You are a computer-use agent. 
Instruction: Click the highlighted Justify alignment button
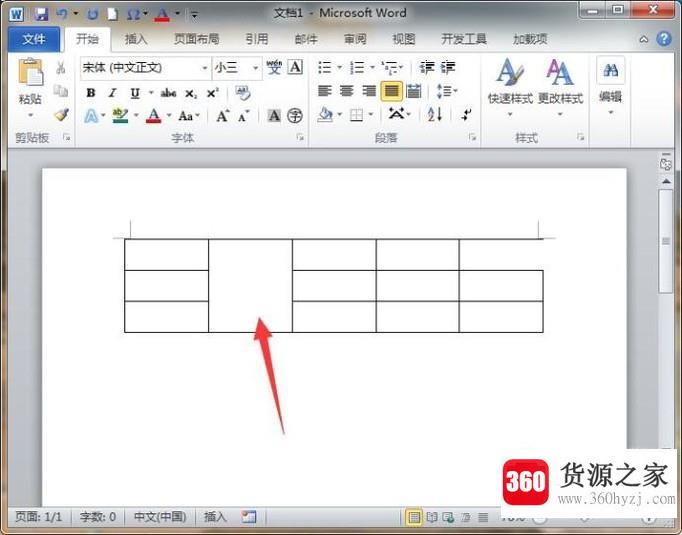point(391,91)
